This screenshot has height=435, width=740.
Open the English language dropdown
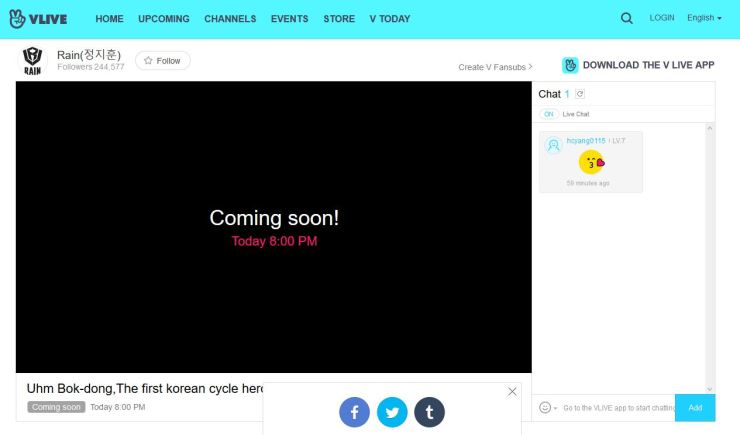point(704,18)
